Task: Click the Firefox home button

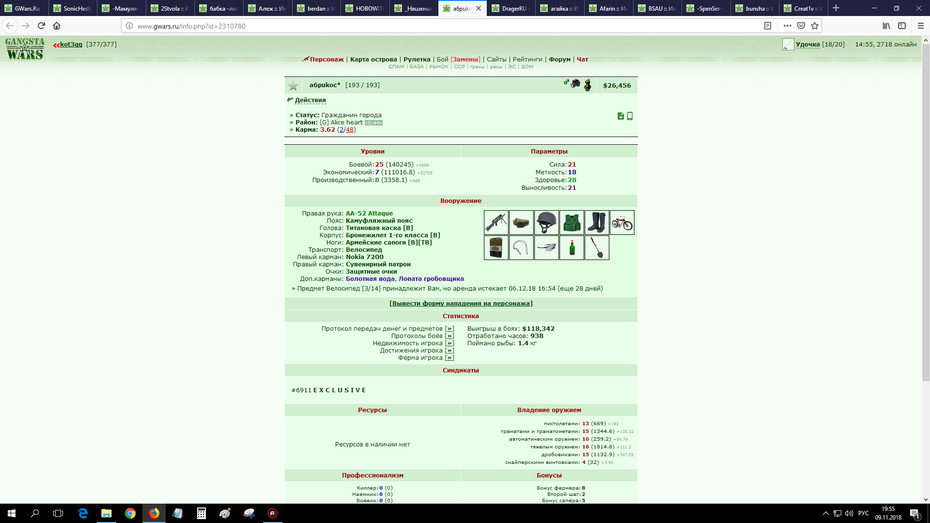Action: [57, 25]
